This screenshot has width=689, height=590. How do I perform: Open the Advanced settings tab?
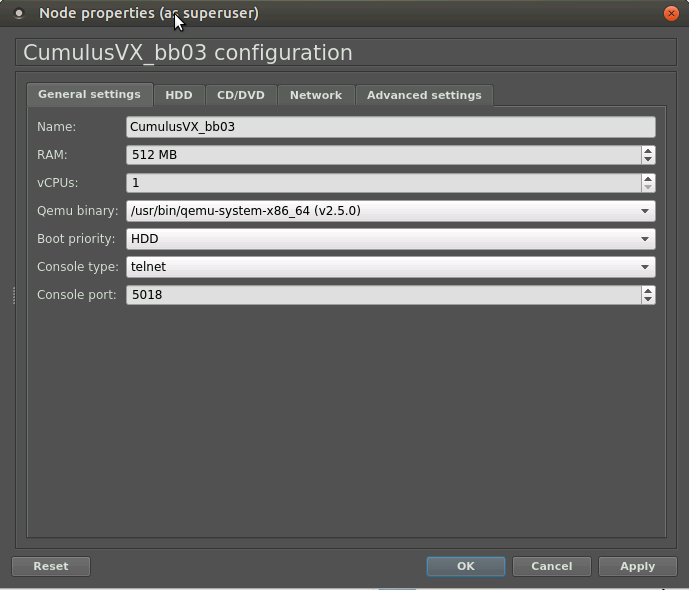coord(424,95)
